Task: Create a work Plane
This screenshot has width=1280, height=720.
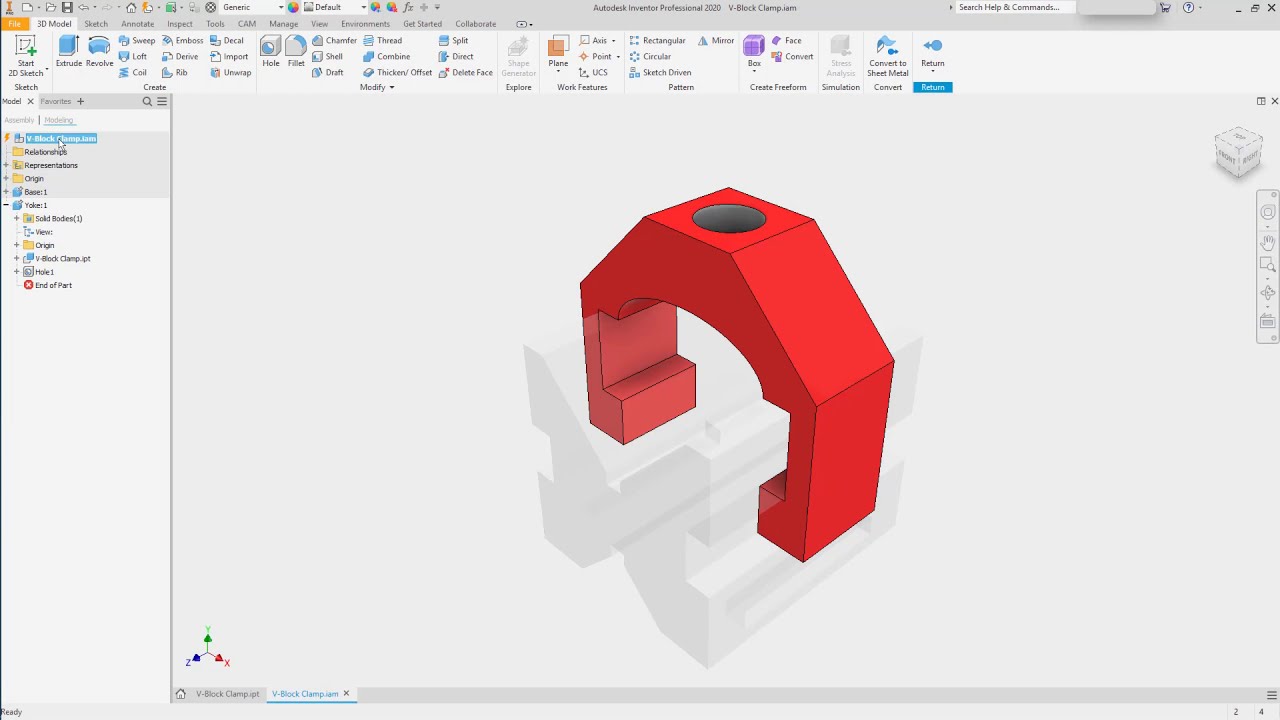Action: coord(558,52)
